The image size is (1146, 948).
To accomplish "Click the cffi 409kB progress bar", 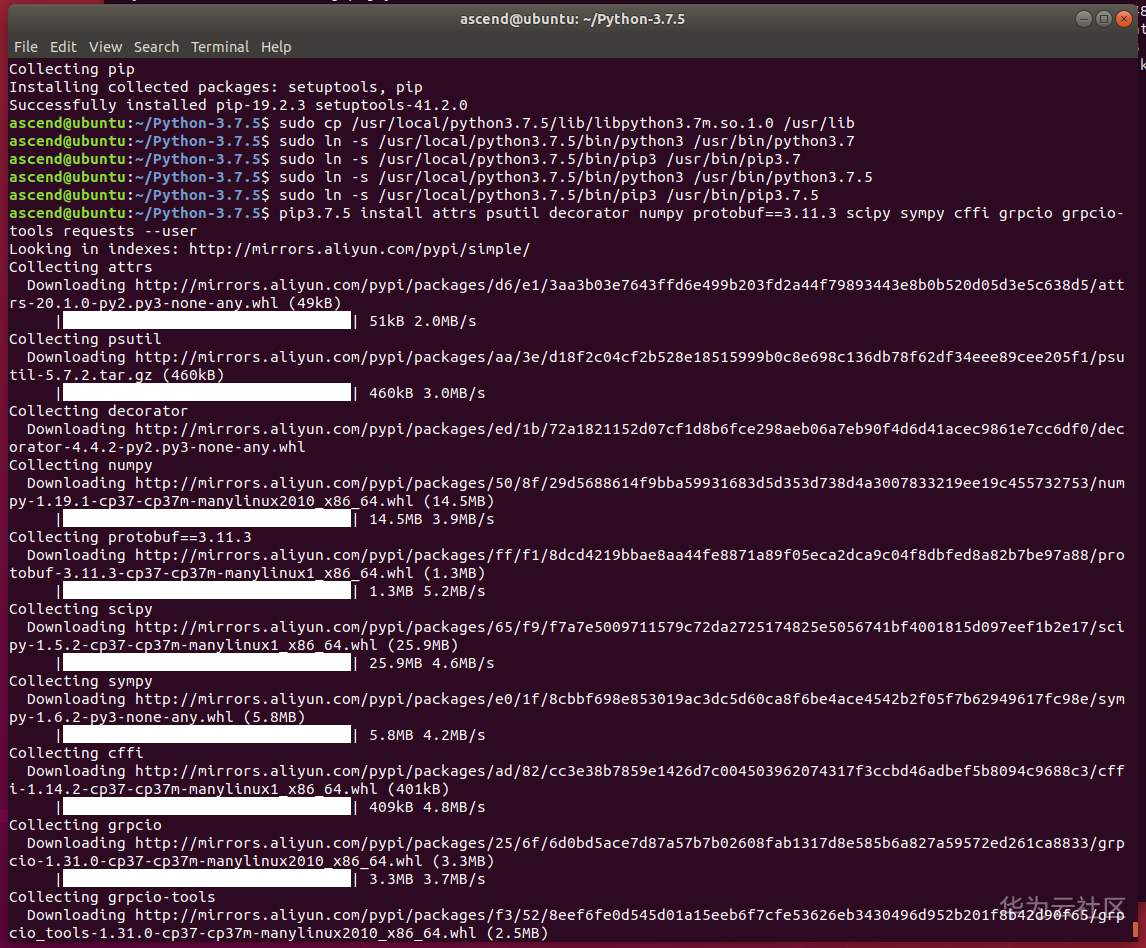I will (x=207, y=807).
